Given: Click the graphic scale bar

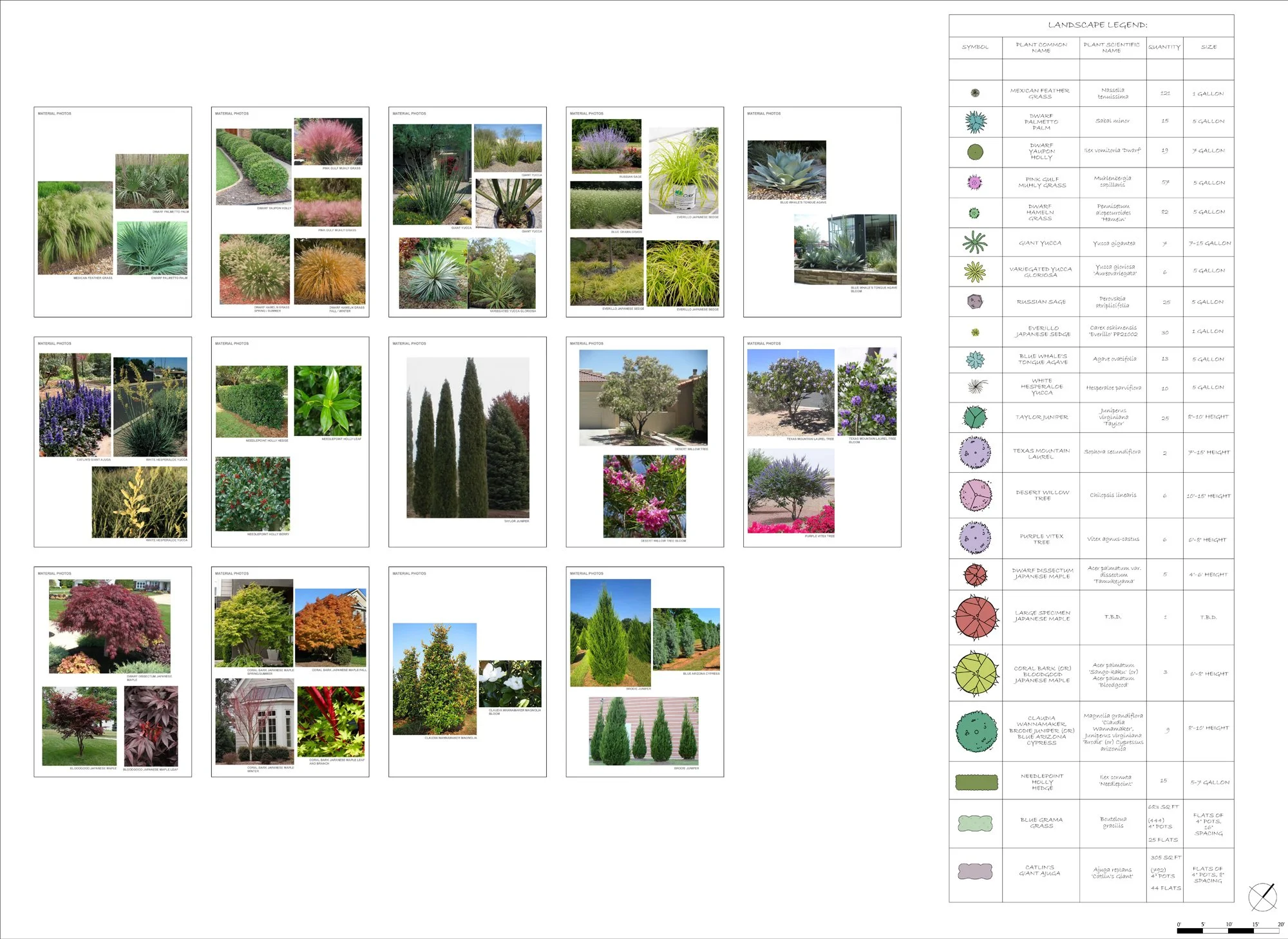Looking at the screenshot, I should tap(1229, 930).
